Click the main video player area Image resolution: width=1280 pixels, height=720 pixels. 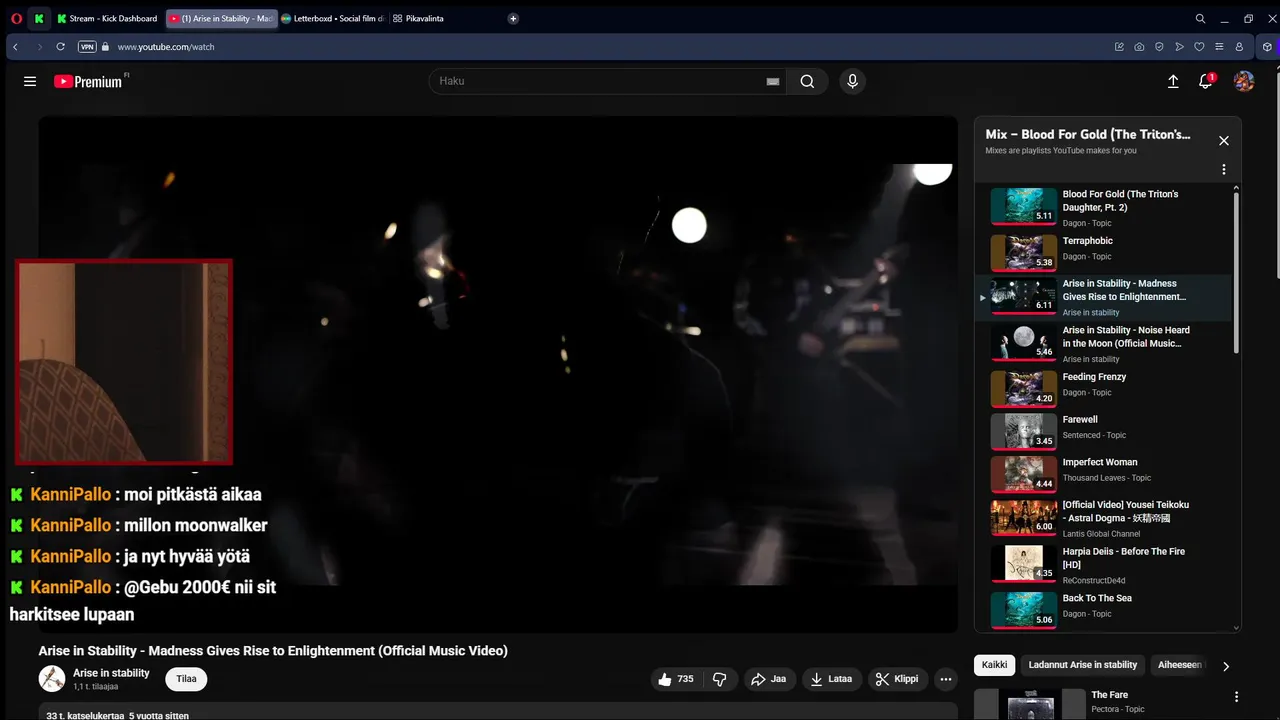pos(498,374)
